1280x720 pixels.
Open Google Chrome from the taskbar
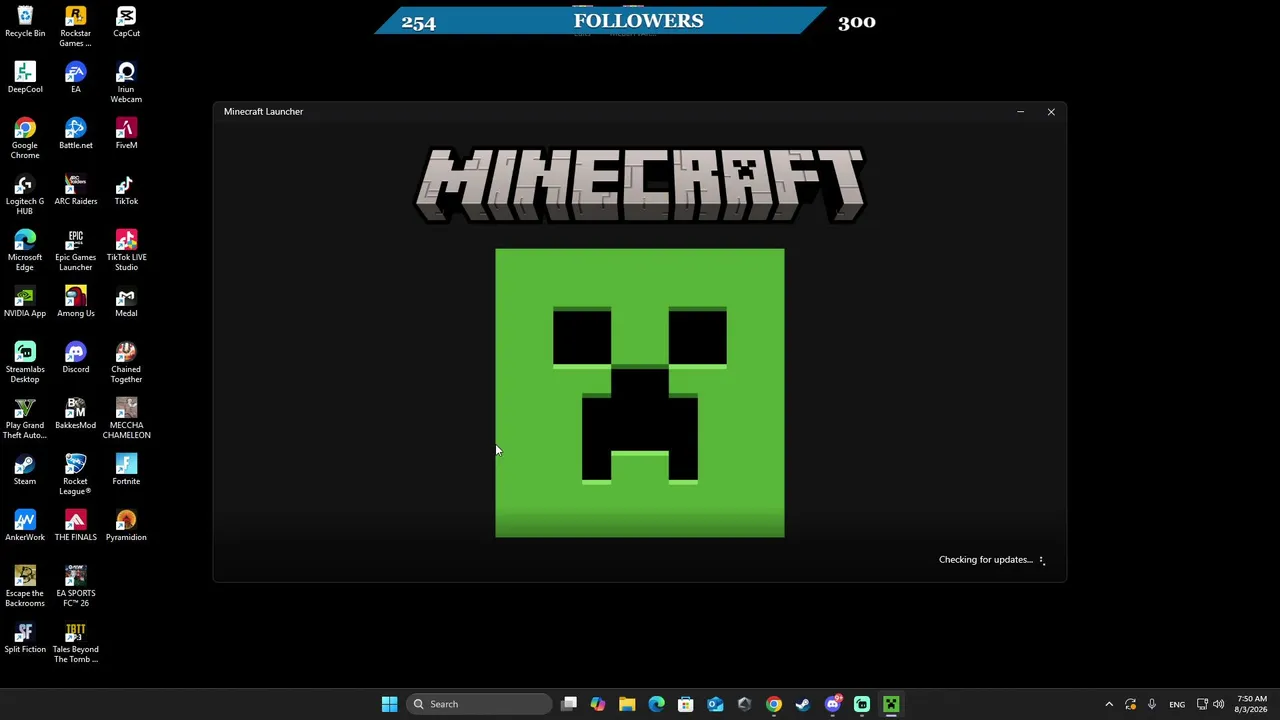pyautogui.click(x=774, y=704)
